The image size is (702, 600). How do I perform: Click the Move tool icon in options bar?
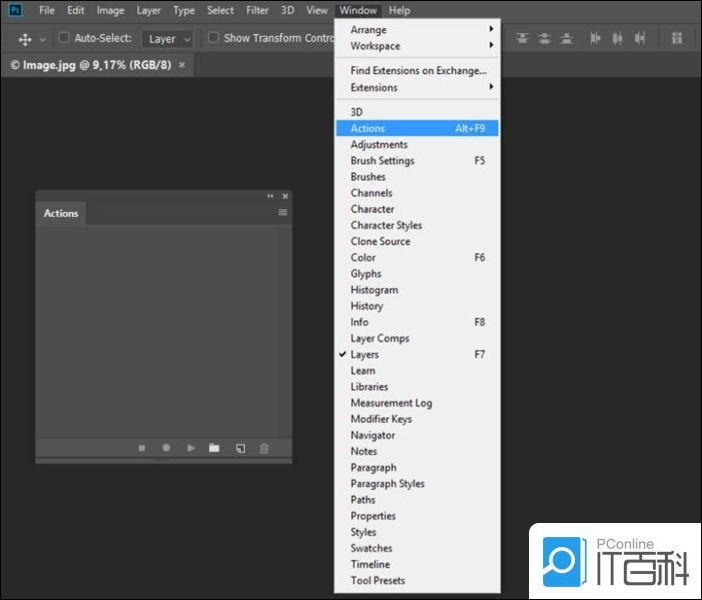[25, 39]
